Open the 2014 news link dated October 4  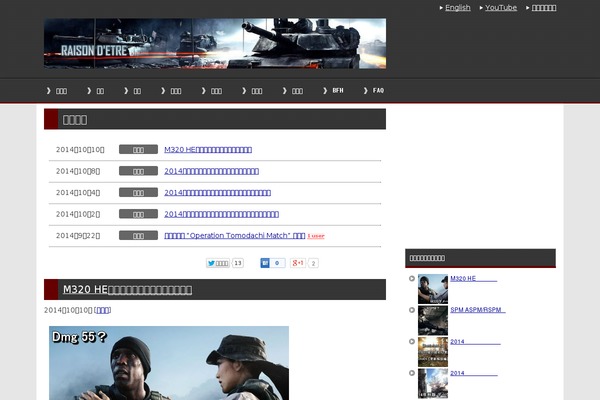217,193
